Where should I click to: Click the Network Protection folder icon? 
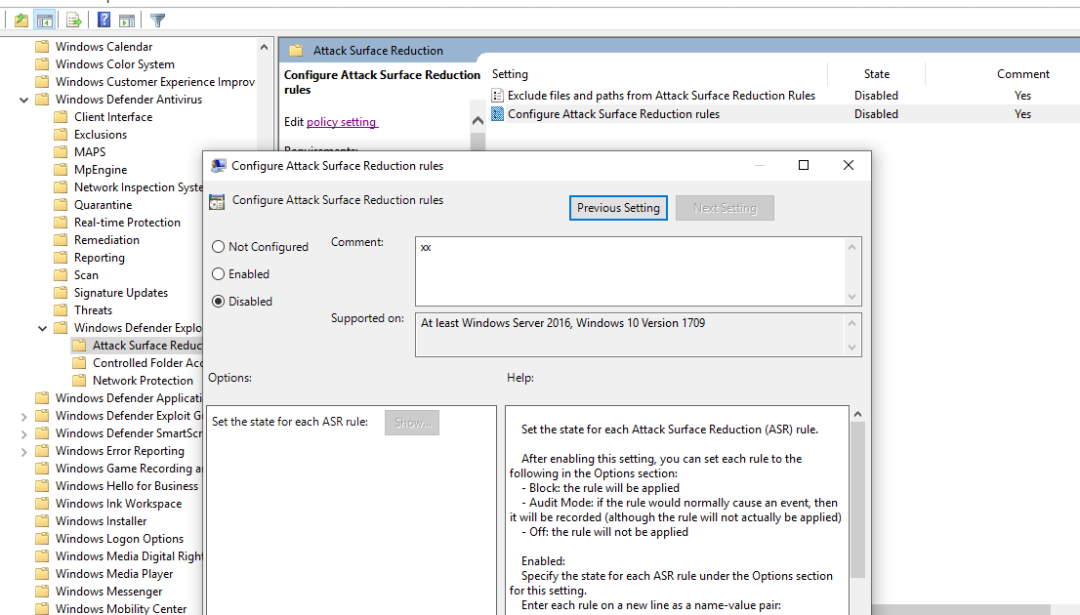pos(80,380)
